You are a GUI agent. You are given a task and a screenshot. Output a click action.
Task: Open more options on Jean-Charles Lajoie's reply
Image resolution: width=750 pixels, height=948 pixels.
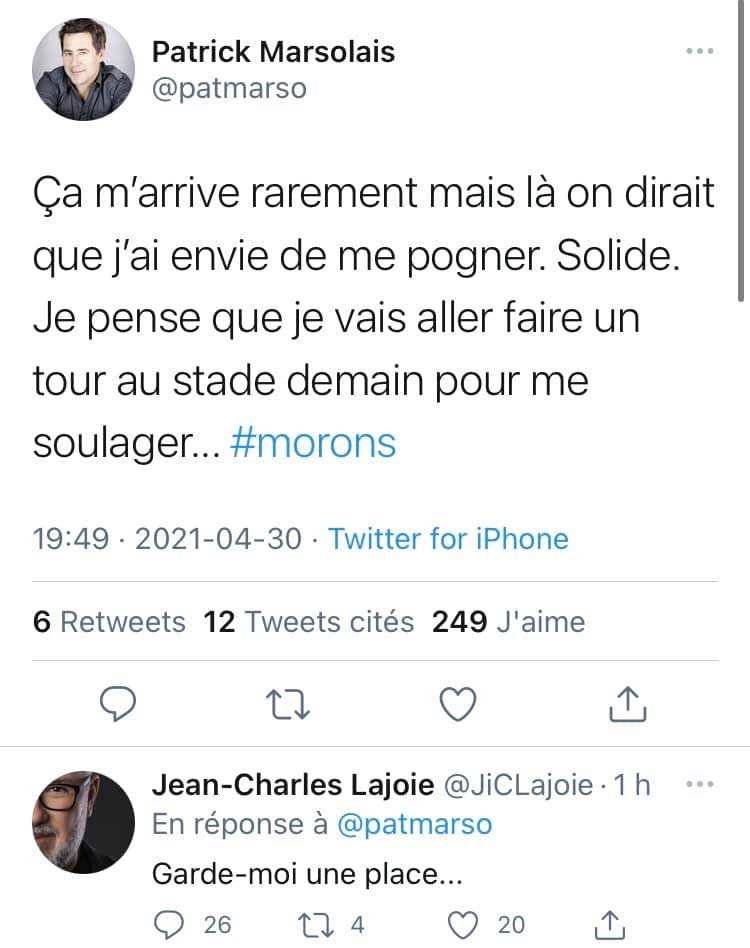[x=700, y=784]
